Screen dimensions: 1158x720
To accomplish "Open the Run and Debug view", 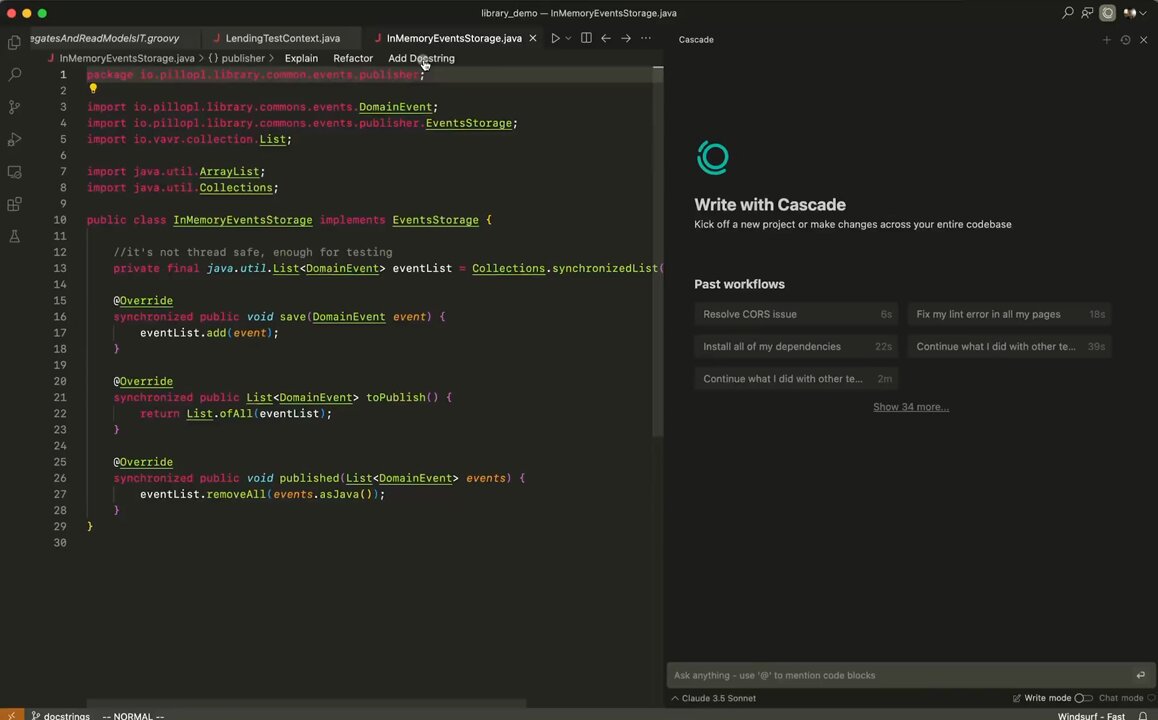I will [x=14, y=140].
